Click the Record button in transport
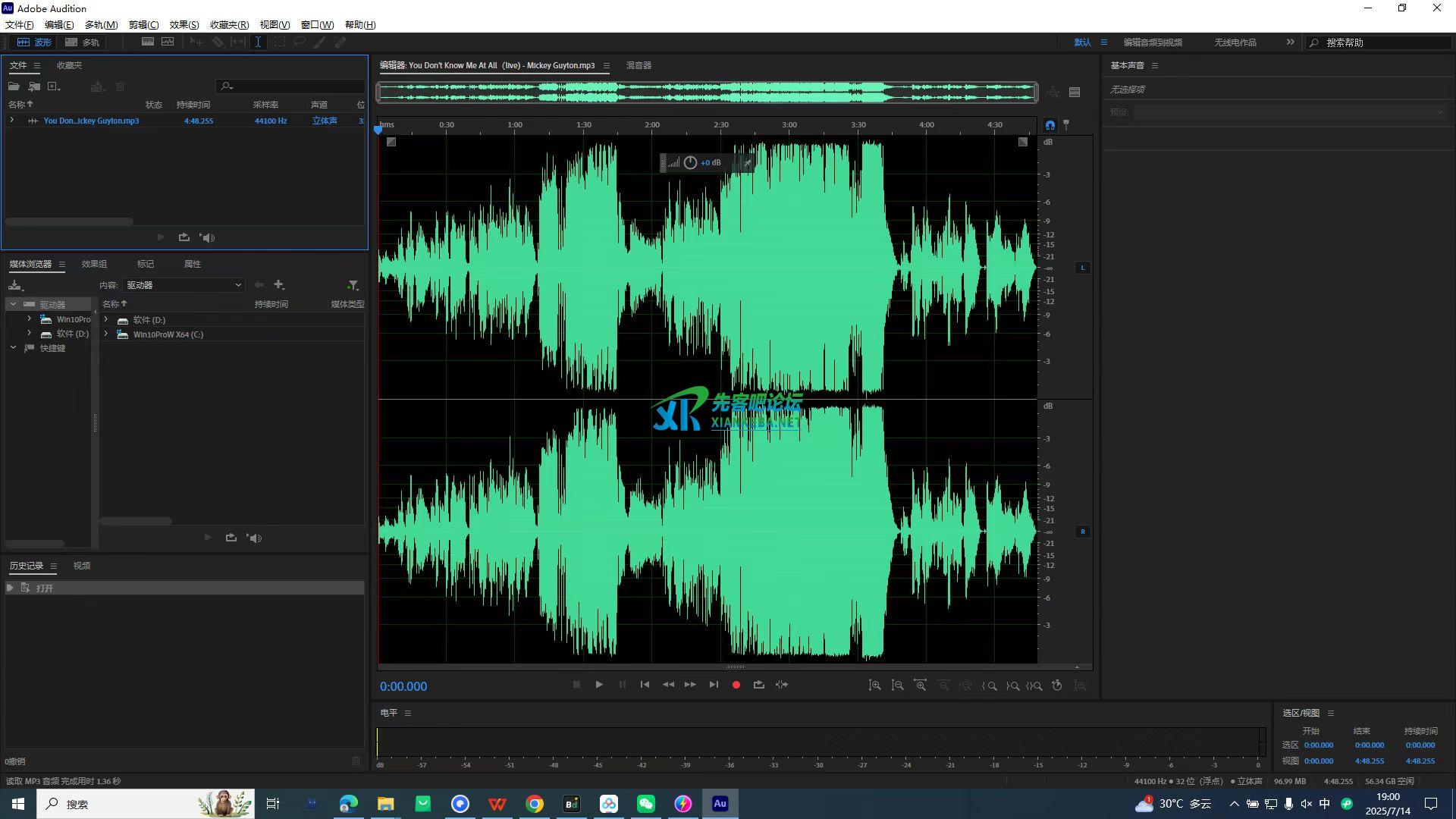This screenshot has width=1456, height=819. (736, 685)
